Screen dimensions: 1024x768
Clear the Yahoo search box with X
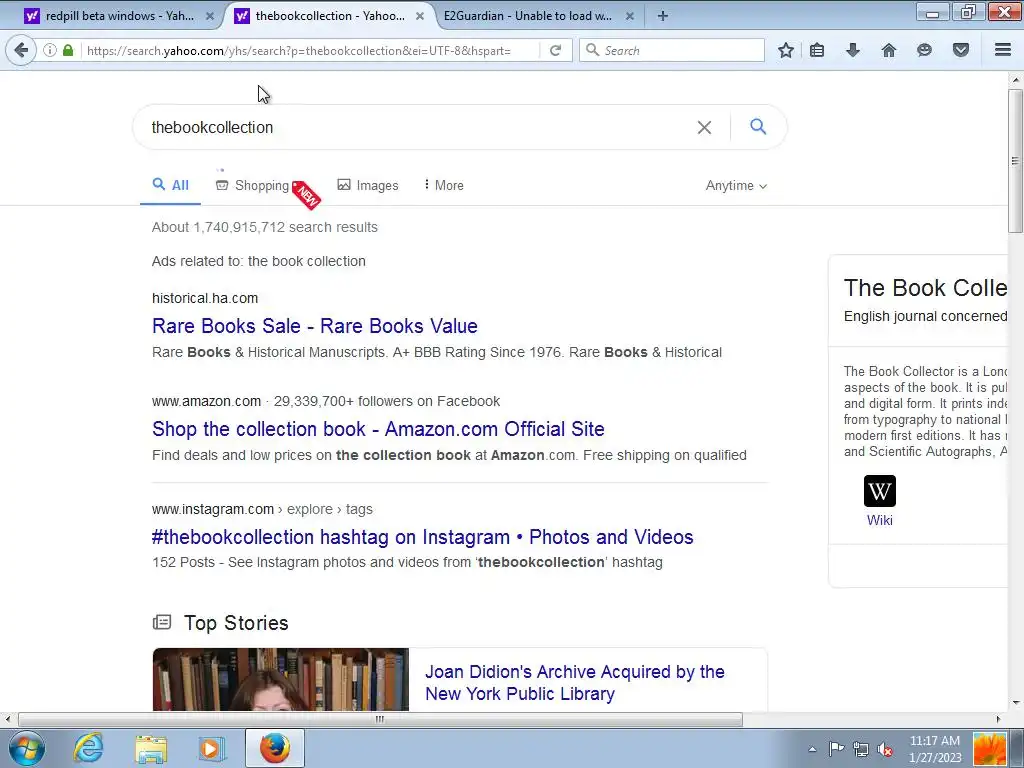pos(704,127)
